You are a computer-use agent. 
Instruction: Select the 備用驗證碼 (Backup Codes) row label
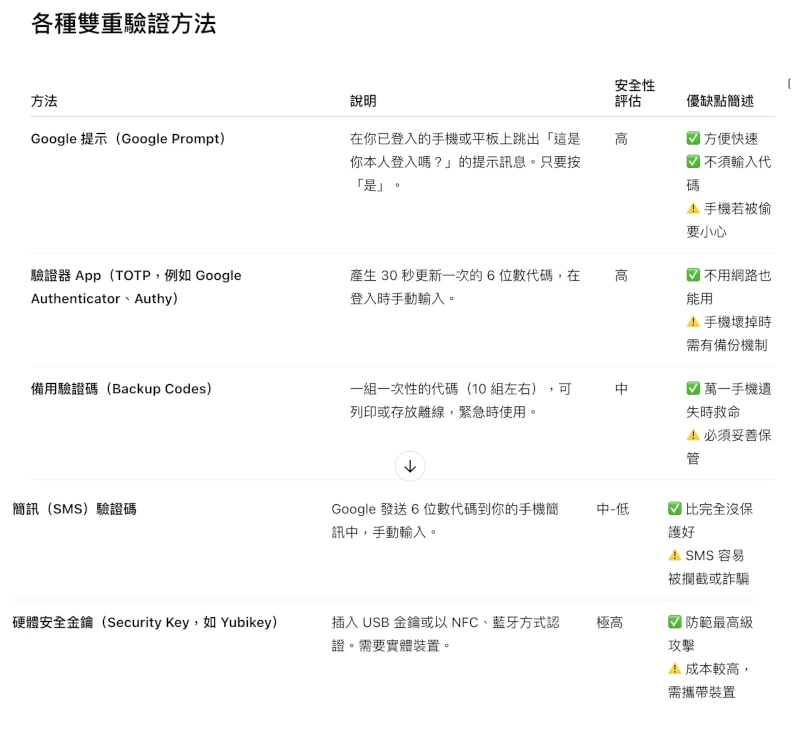click(x=122, y=389)
